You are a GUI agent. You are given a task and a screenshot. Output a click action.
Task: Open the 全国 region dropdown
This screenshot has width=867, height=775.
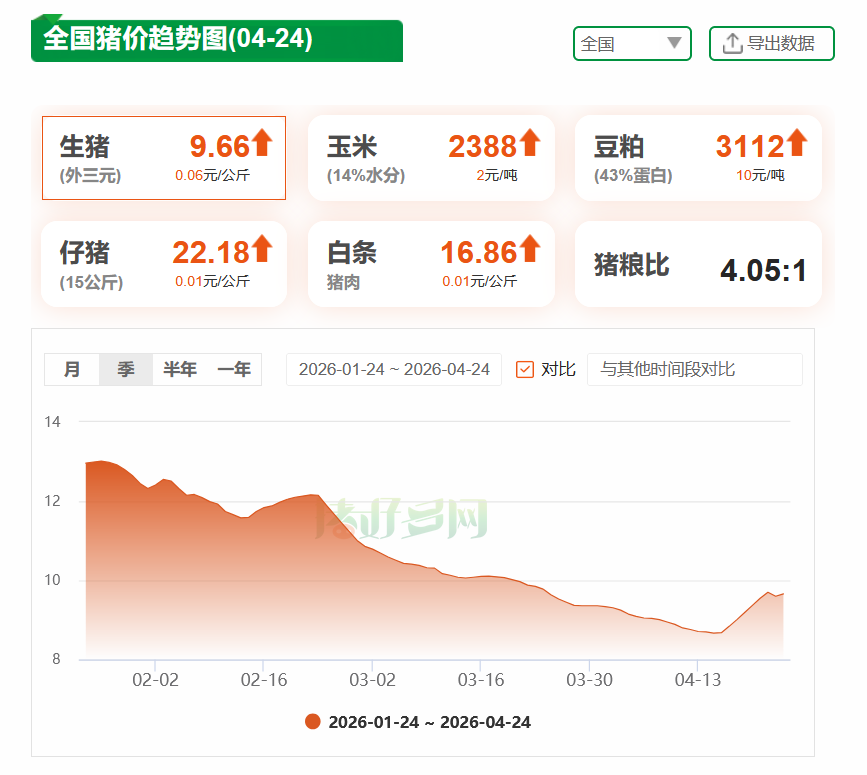coord(631,43)
